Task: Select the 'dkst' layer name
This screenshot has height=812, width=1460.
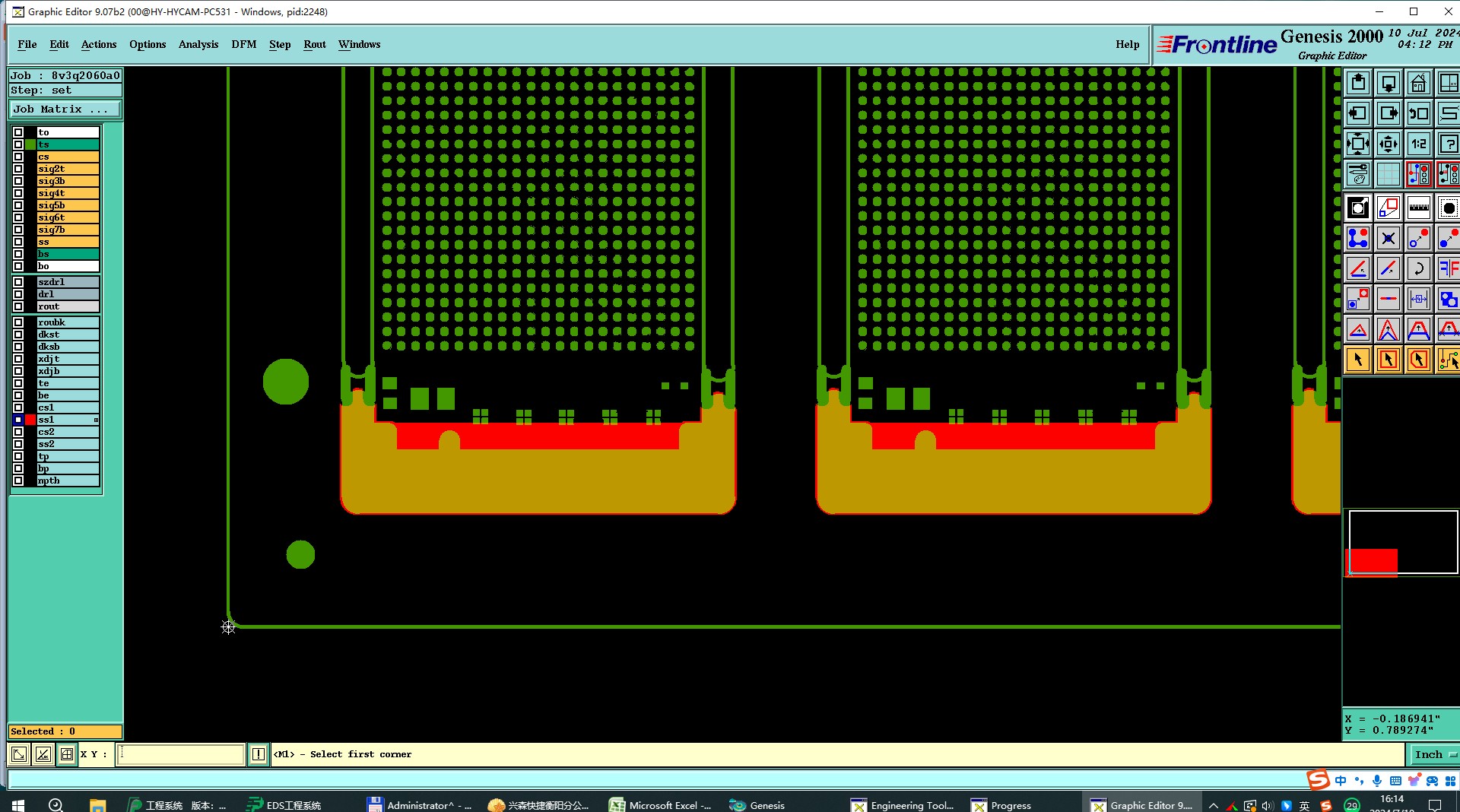Action: click(x=68, y=335)
